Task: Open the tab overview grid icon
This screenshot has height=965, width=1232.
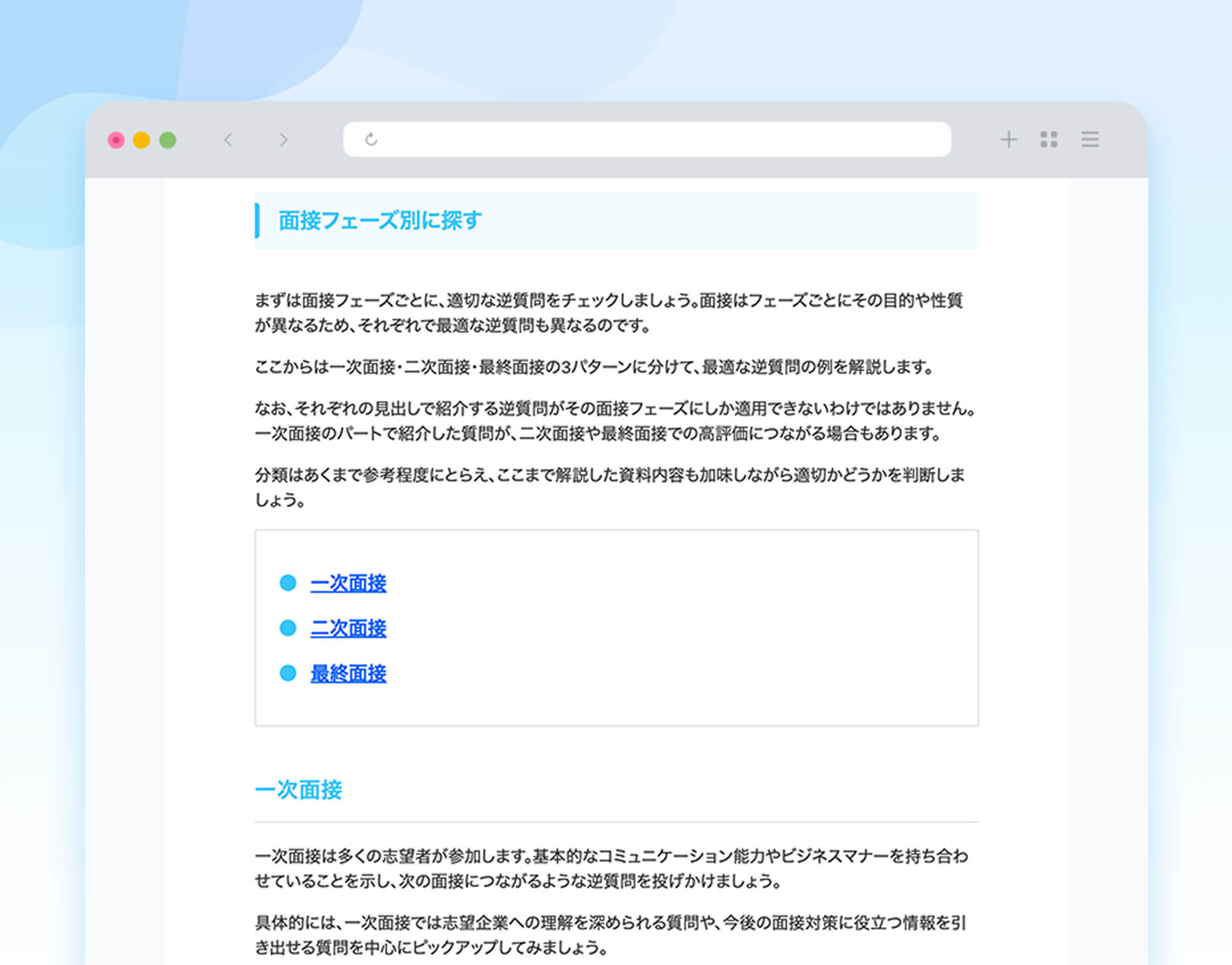Action: (x=1049, y=140)
